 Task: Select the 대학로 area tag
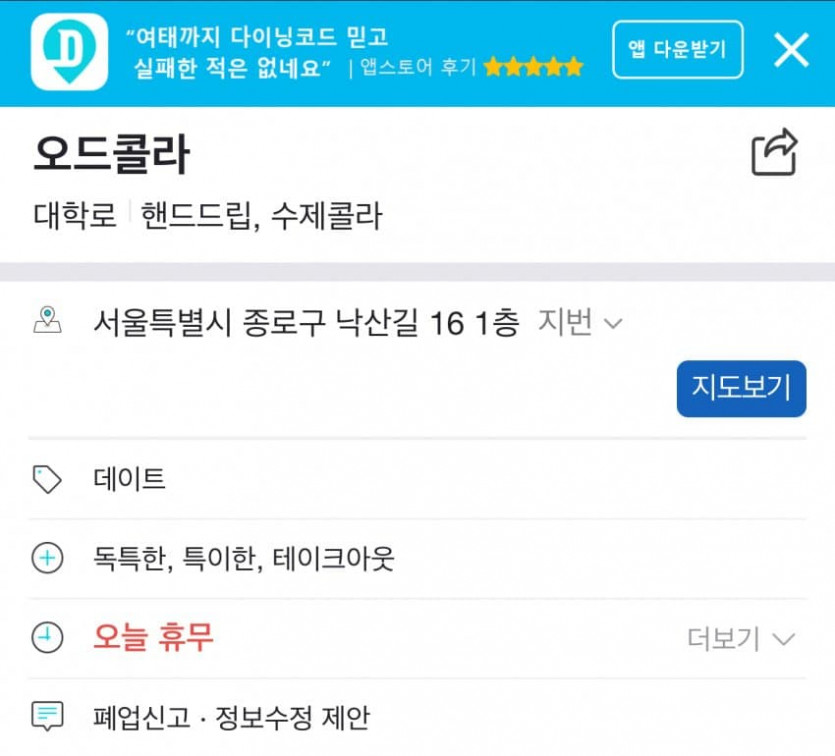tap(75, 216)
